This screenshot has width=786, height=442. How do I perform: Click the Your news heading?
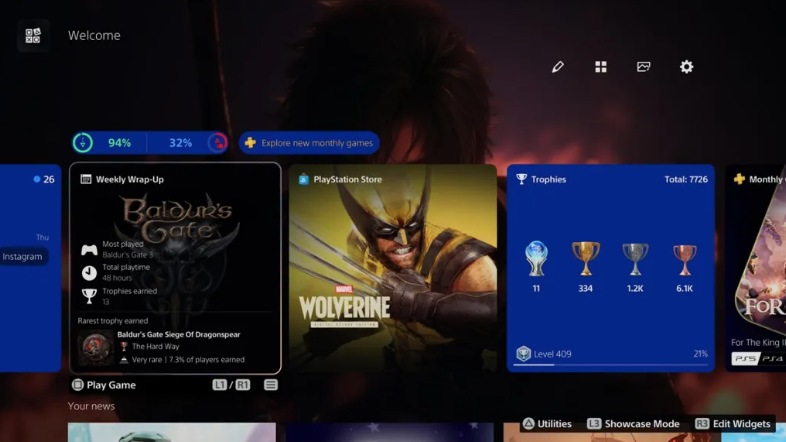point(91,406)
